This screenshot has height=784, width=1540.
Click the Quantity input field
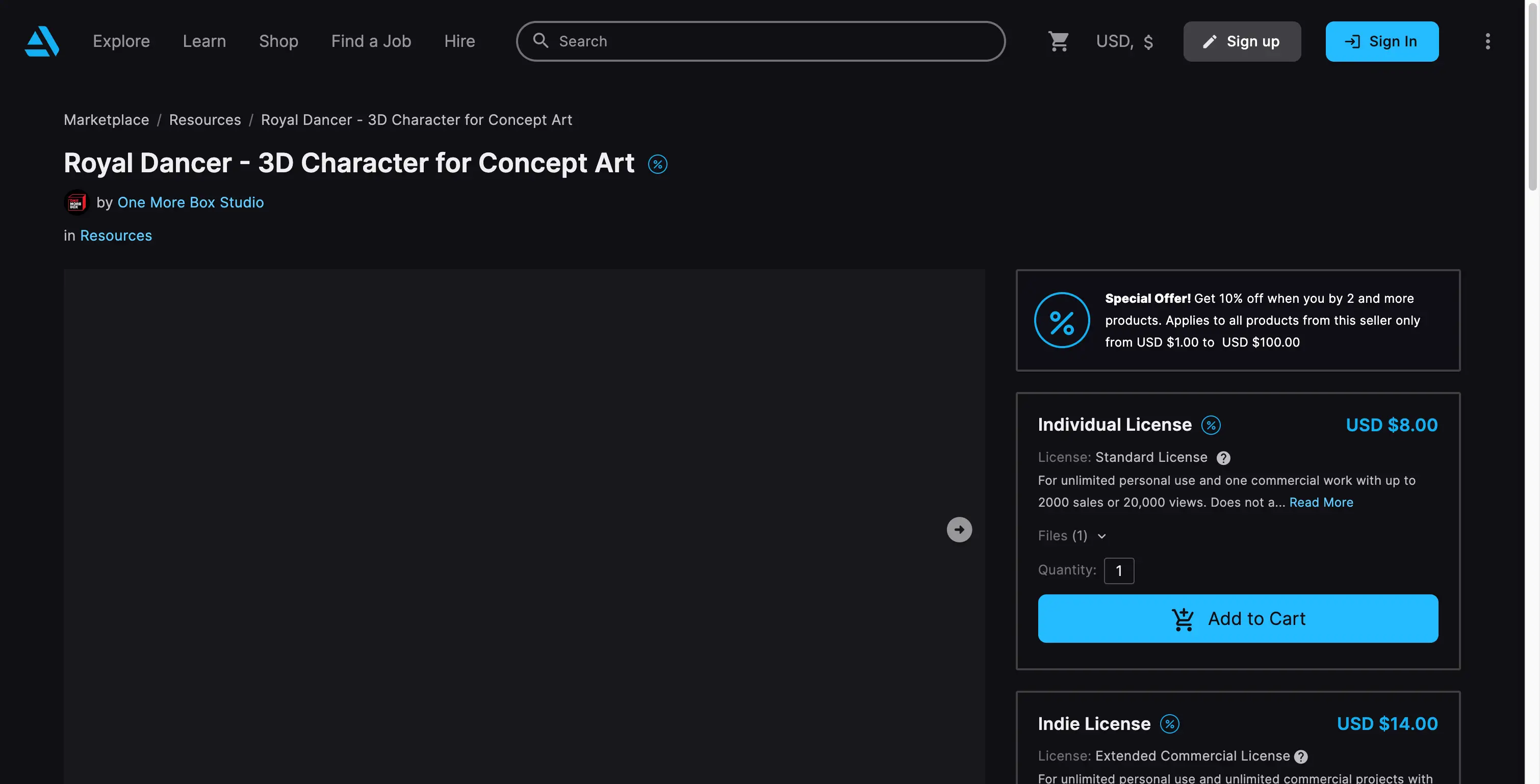(1118, 571)
